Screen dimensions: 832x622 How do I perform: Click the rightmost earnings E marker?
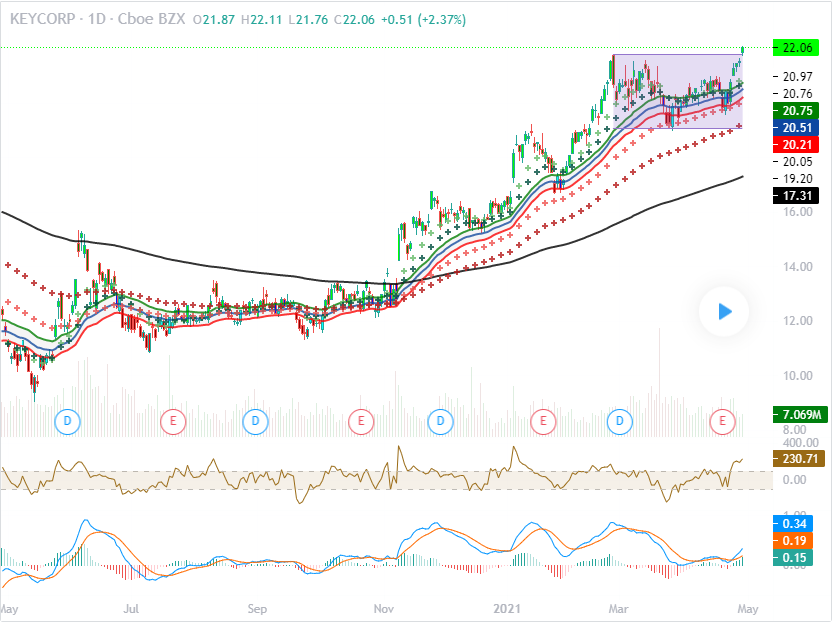coord(723,421)
